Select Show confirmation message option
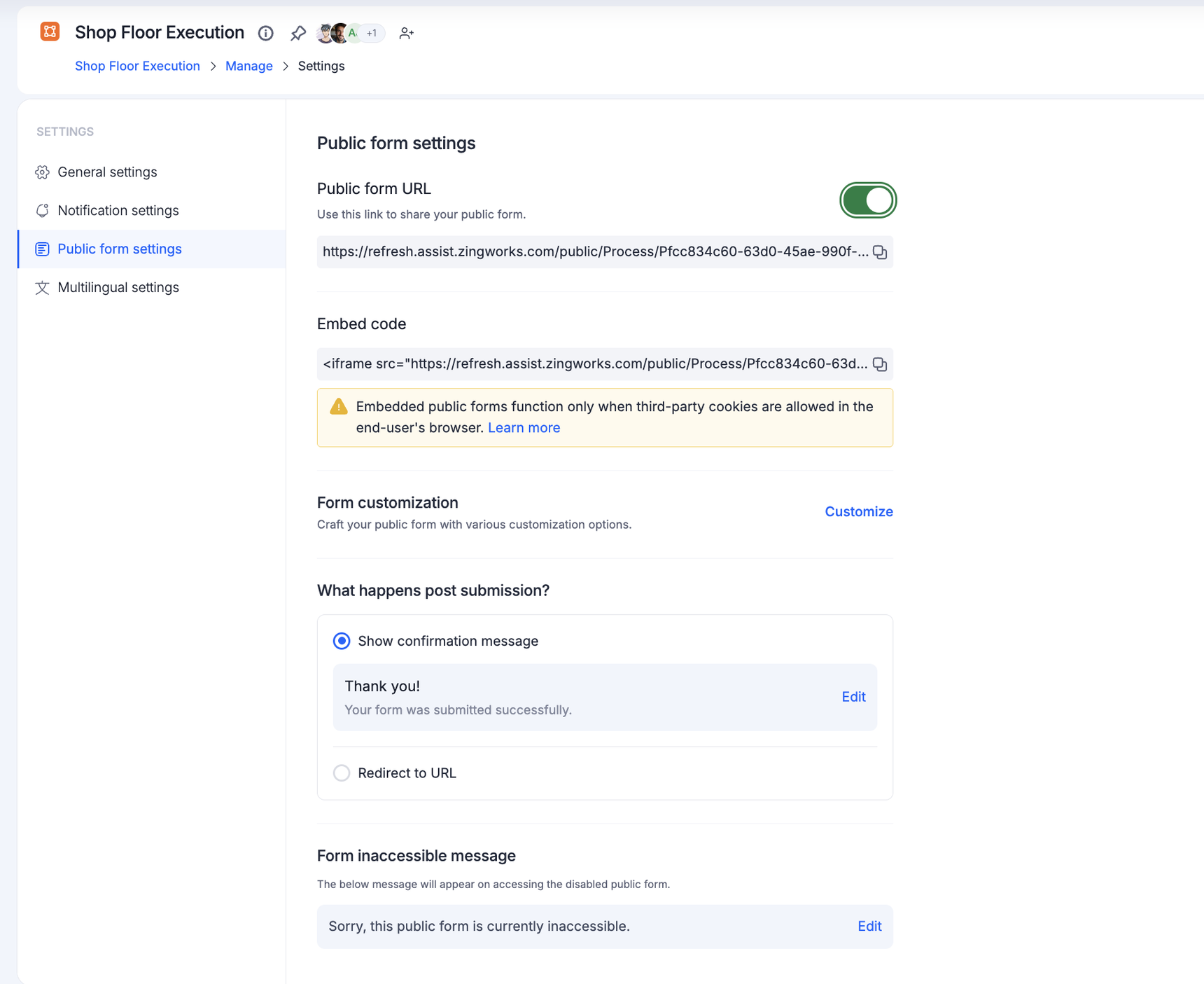The height and width of the screenshot is (984, 1204). [342, 641]
